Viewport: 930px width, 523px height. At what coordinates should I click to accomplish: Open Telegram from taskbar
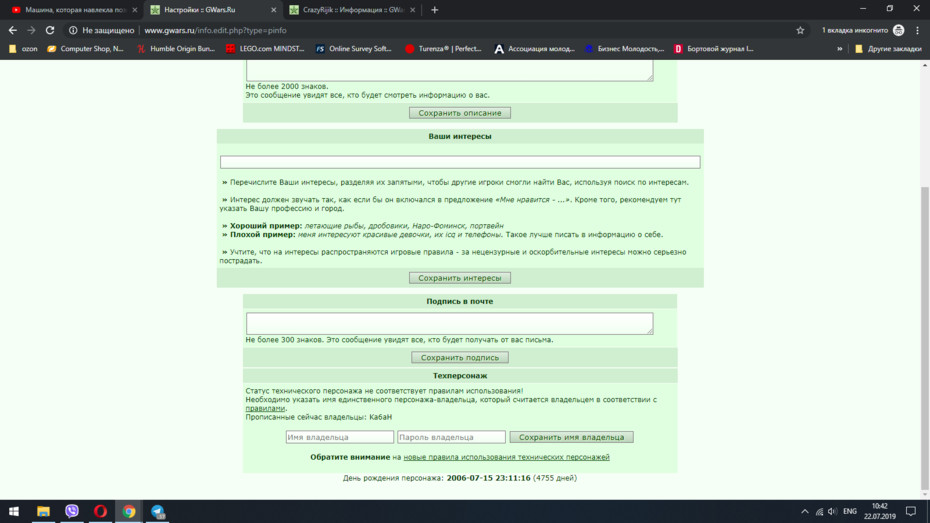click(157, 511)
